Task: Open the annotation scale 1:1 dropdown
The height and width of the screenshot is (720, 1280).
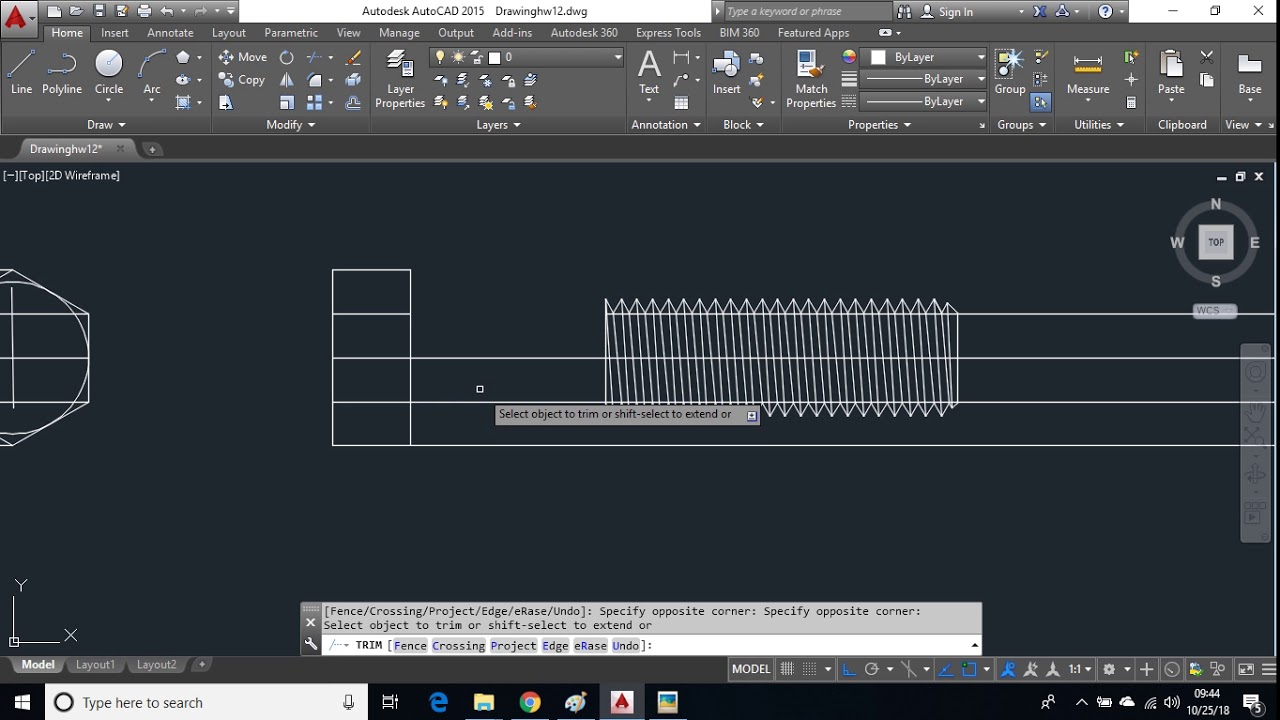Action: point(1080,669)
